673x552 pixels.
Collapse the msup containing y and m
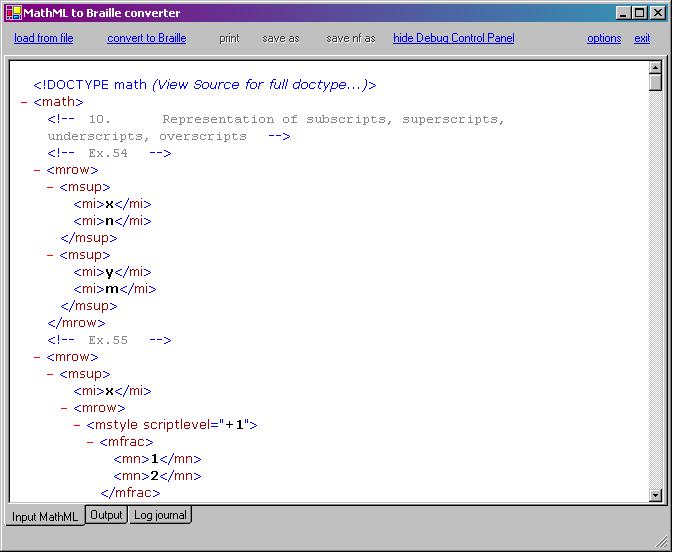point(50,255)
